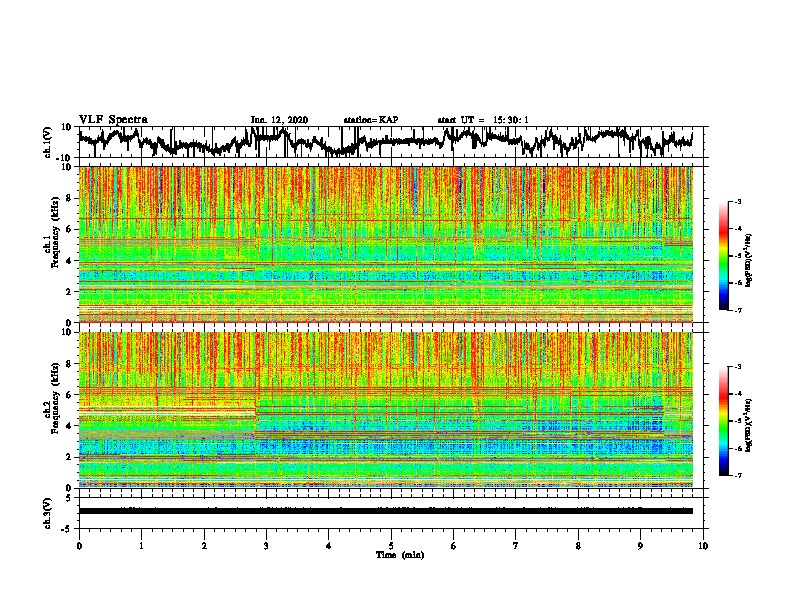
Task: Click the "8" kHz tick on ch.1 frequency axis
Action: (x=69, y=198)
